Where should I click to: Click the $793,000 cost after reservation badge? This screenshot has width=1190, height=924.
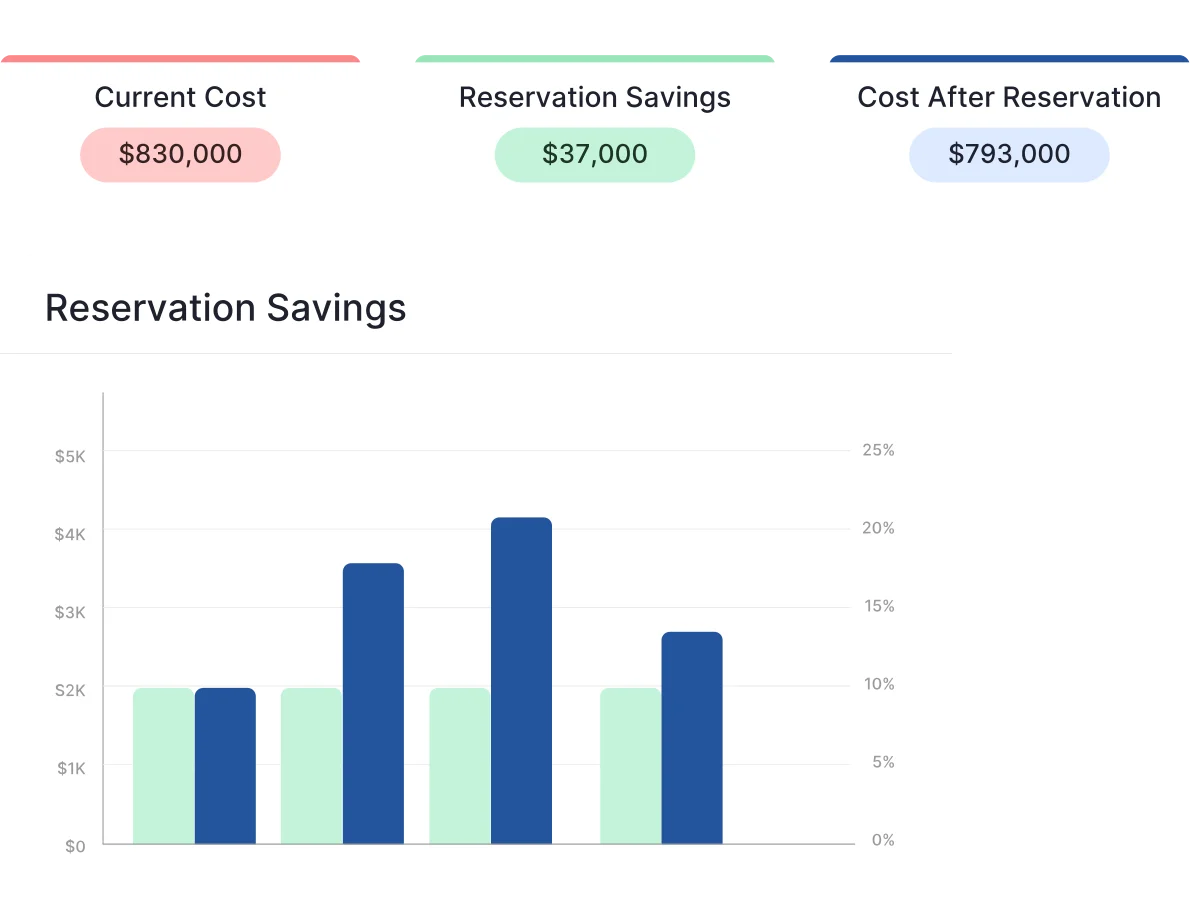click(x=1008, y=154)
